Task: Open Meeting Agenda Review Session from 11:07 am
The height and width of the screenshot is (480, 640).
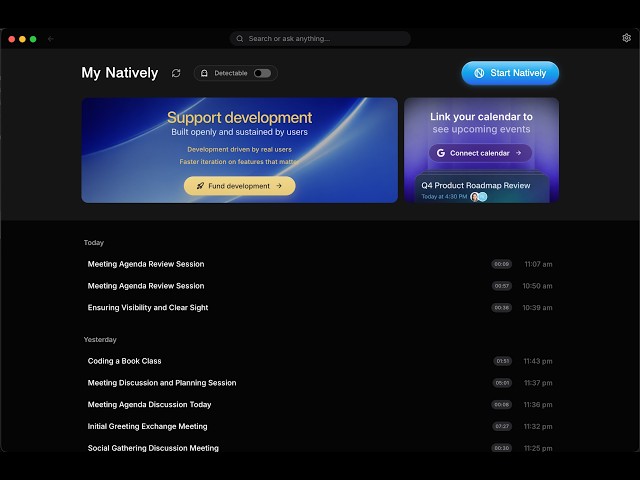Action: (320, 264)
